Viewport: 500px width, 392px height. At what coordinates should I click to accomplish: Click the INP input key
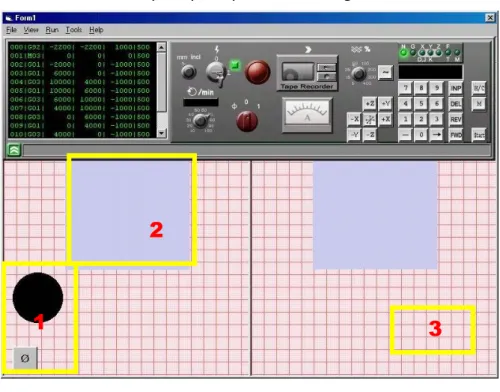(x=456, y=88)
